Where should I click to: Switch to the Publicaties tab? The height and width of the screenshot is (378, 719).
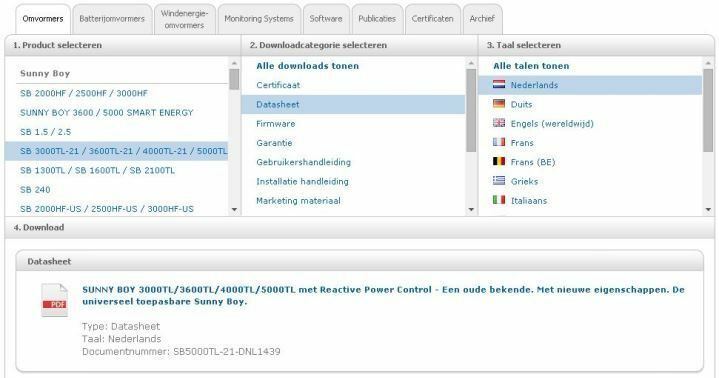pyautogui.click(x=377, y=19)
